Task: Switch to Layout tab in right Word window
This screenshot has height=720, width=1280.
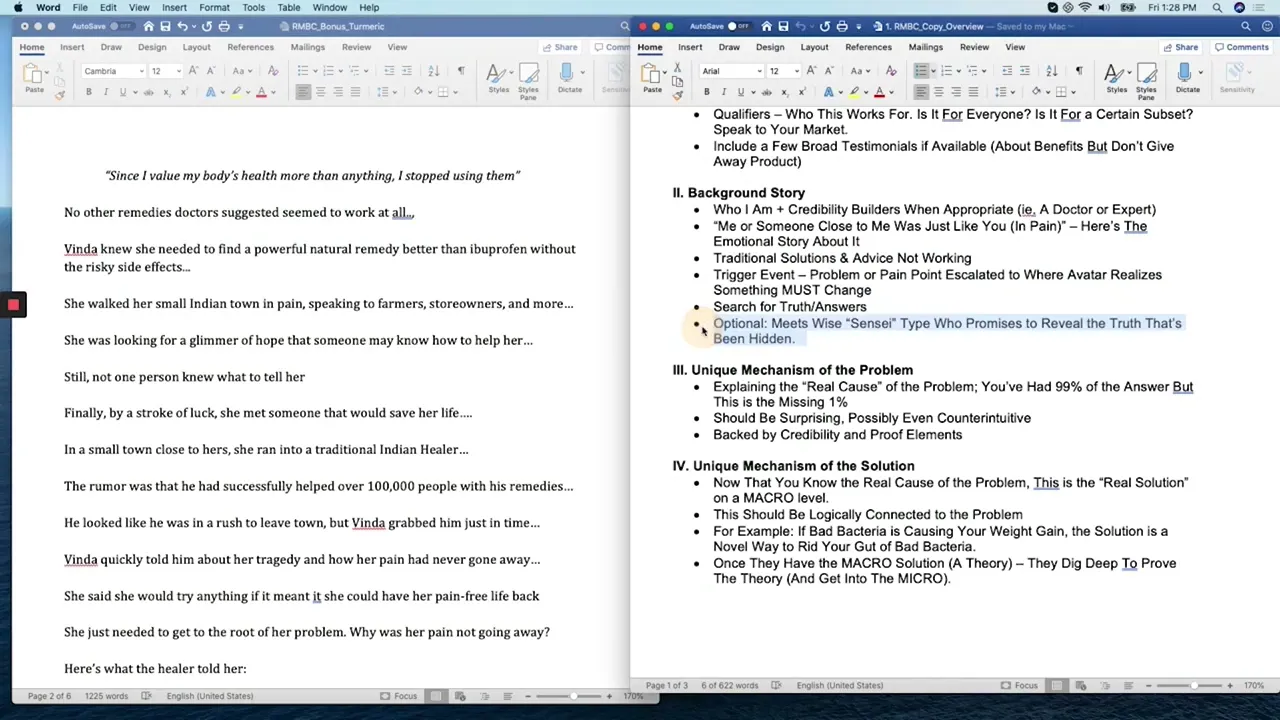Action: [814, 47]
